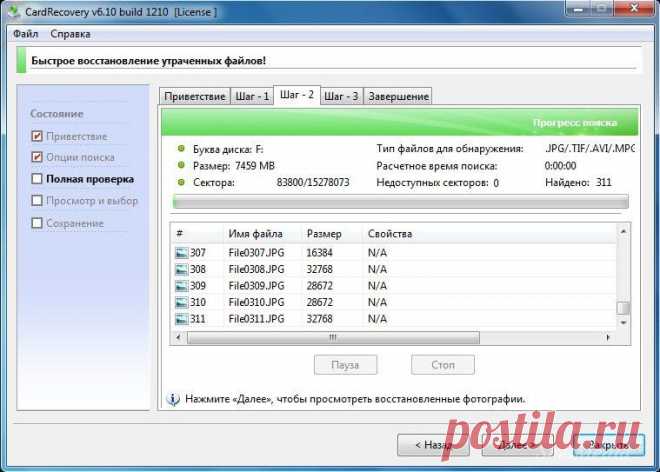This screenshot has height=472, width=660.
Task: Click the estimated time value 0:00:00
Action: pos(560,165)
